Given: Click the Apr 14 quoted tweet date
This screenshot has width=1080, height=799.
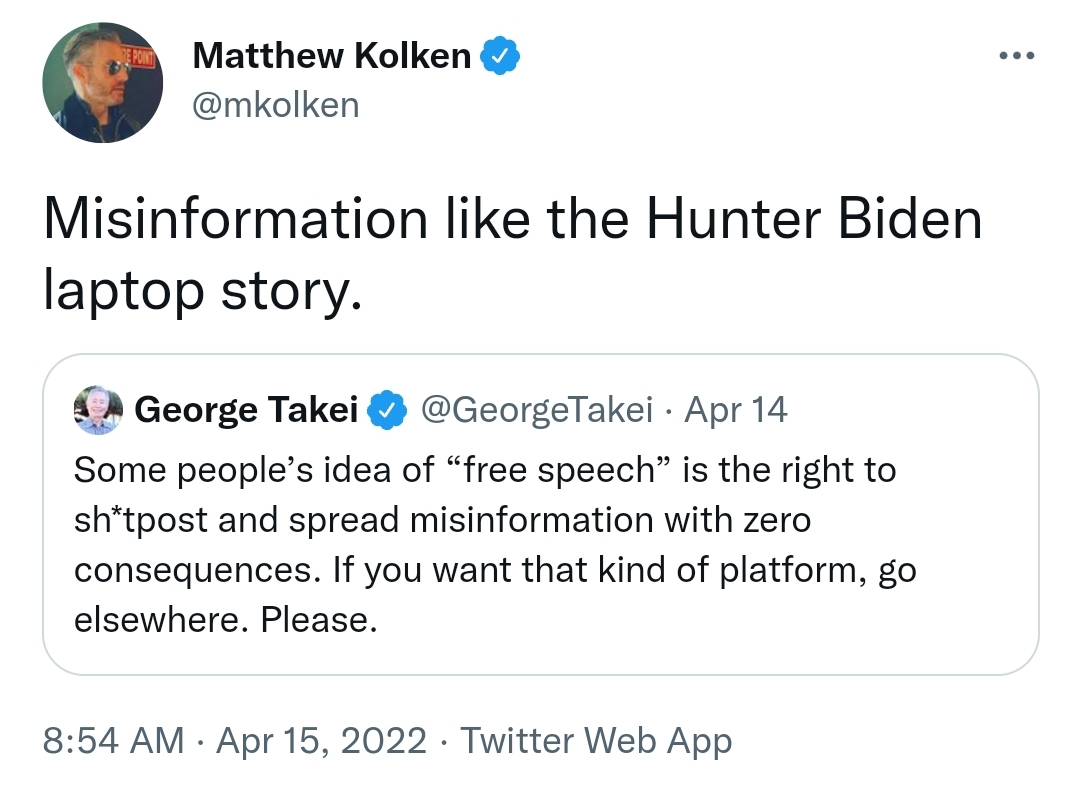Looking at the screenshot, I should click(735, 410).
